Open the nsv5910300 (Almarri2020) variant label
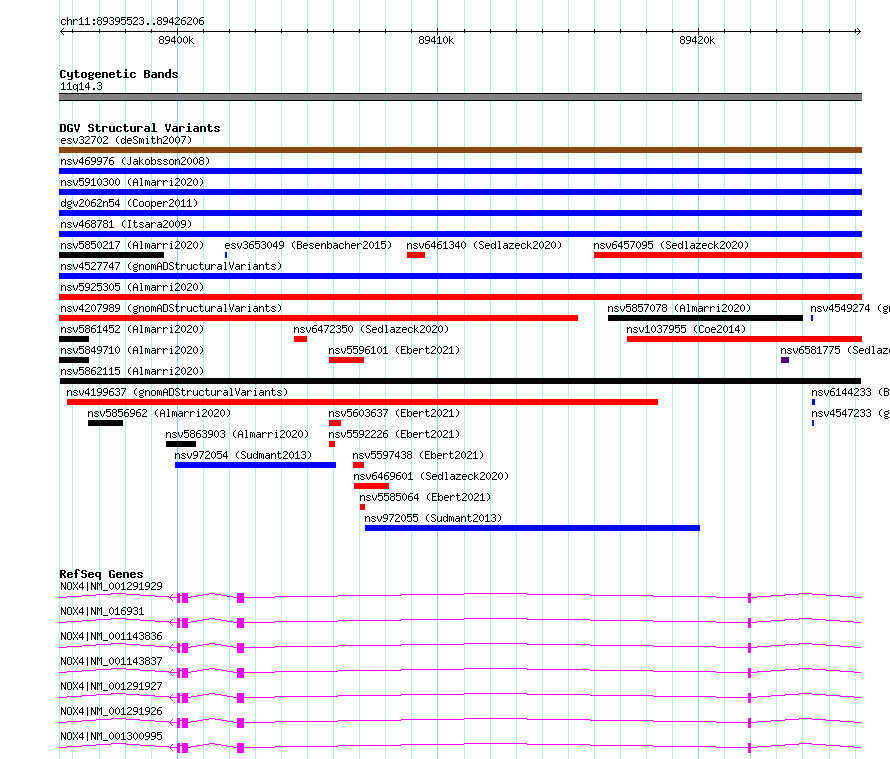The image size is (890, 759). pos(132,182)
